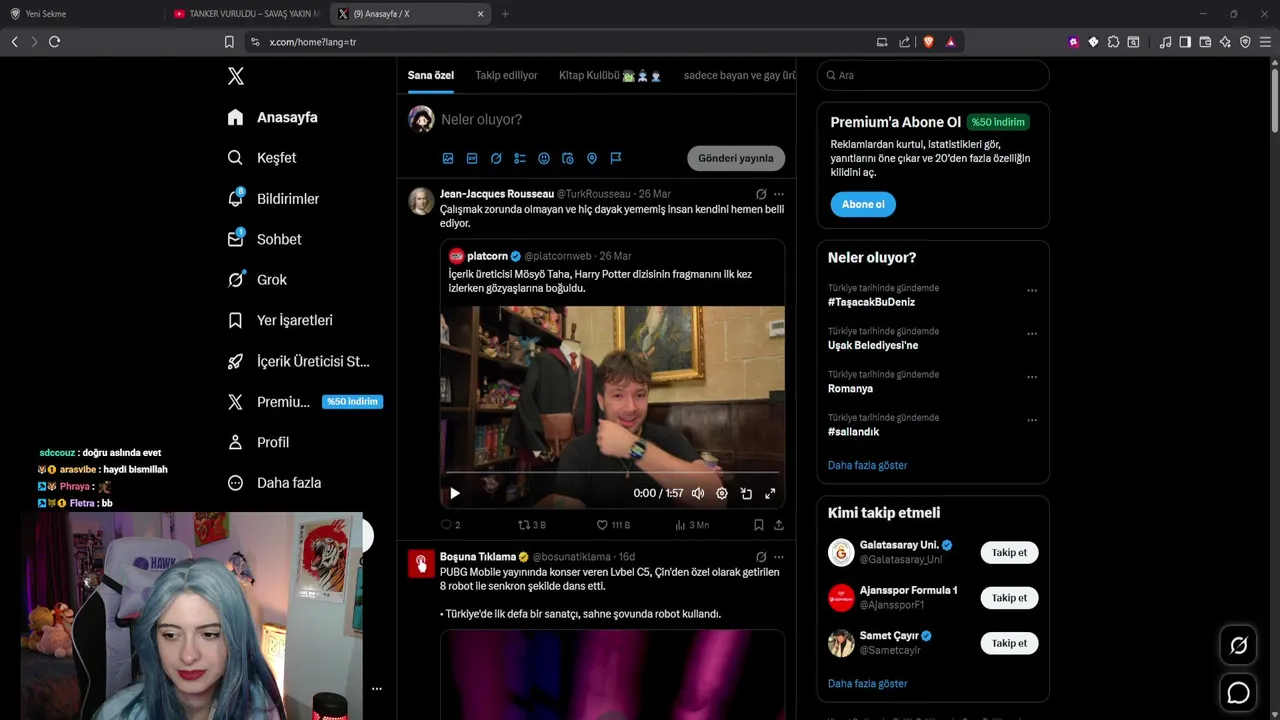
Task: Open more options on Rousseau post
Action: tap(779, 194)
